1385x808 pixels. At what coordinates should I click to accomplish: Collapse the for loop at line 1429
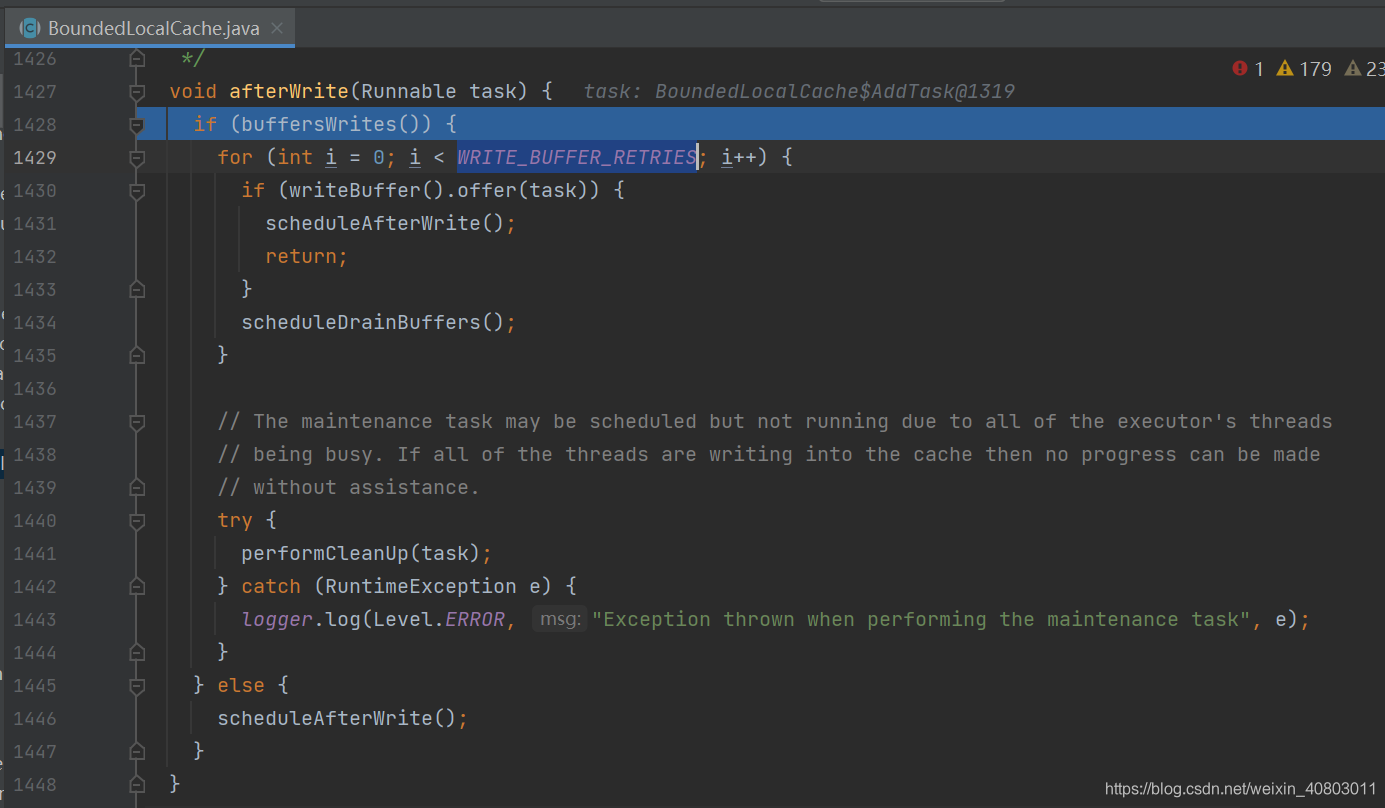pos(137,158)
